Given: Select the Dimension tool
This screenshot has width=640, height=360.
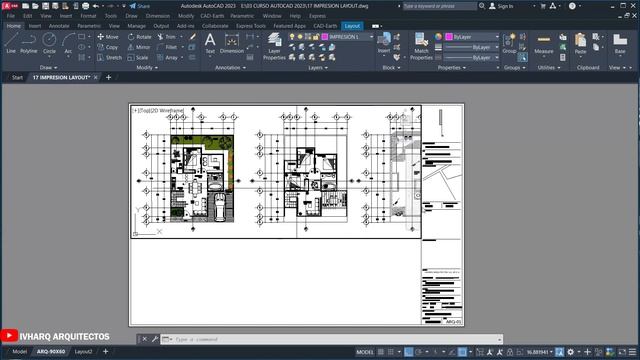Looking at the screenshot, I should point(232,43).
